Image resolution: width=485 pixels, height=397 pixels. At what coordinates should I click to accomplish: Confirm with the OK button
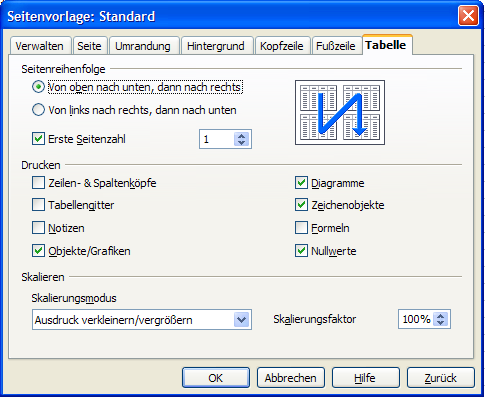216,378
